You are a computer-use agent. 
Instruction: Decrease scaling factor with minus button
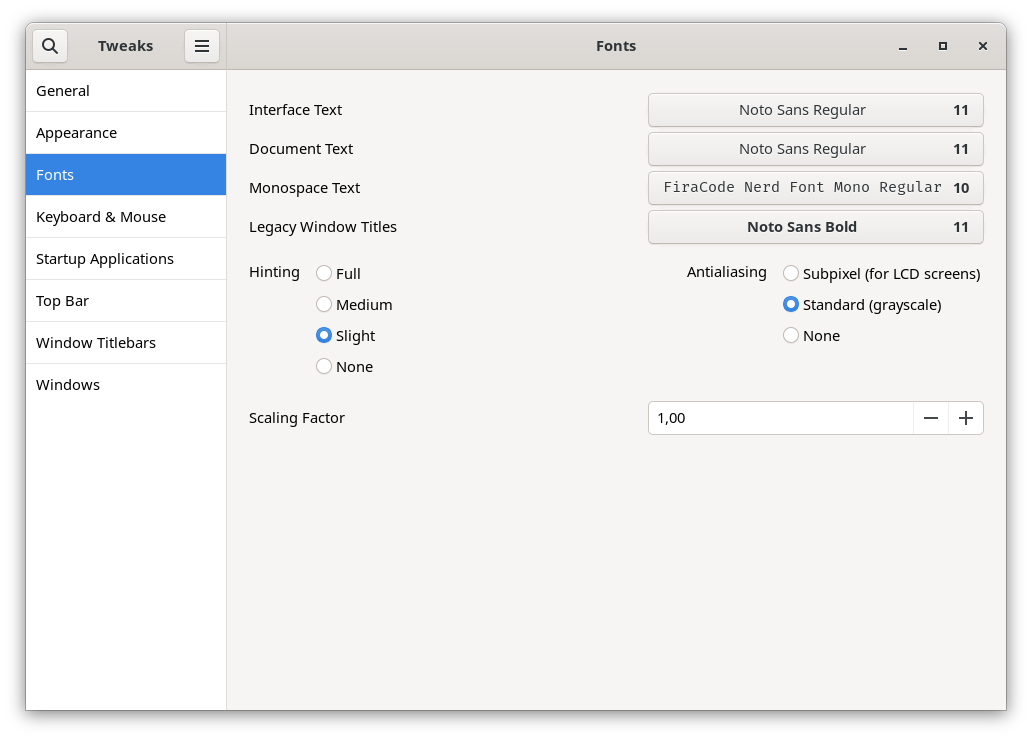point(931,418)
